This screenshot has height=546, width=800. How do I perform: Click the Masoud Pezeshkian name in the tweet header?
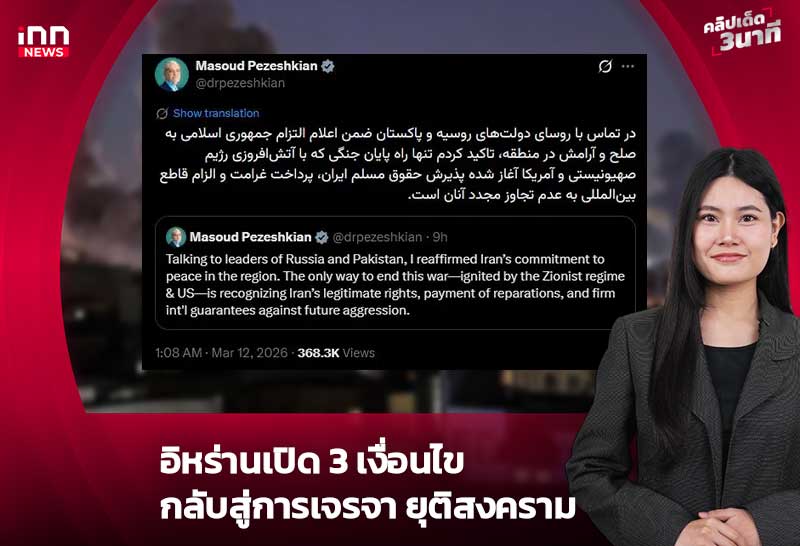point(256,66)
